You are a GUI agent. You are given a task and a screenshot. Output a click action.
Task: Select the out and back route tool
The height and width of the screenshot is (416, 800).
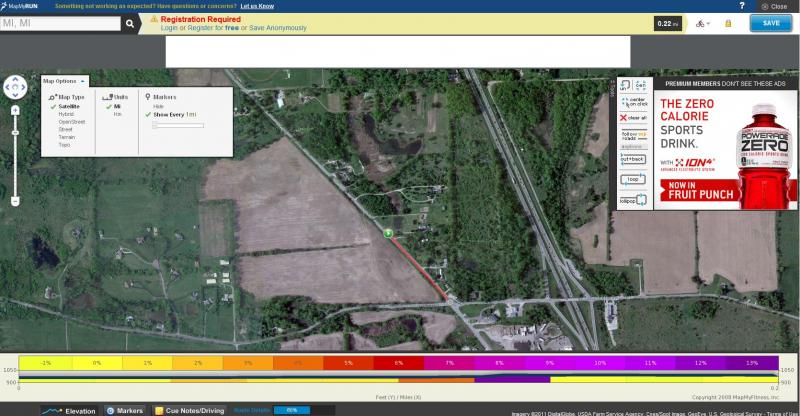[x=634, y=157]
